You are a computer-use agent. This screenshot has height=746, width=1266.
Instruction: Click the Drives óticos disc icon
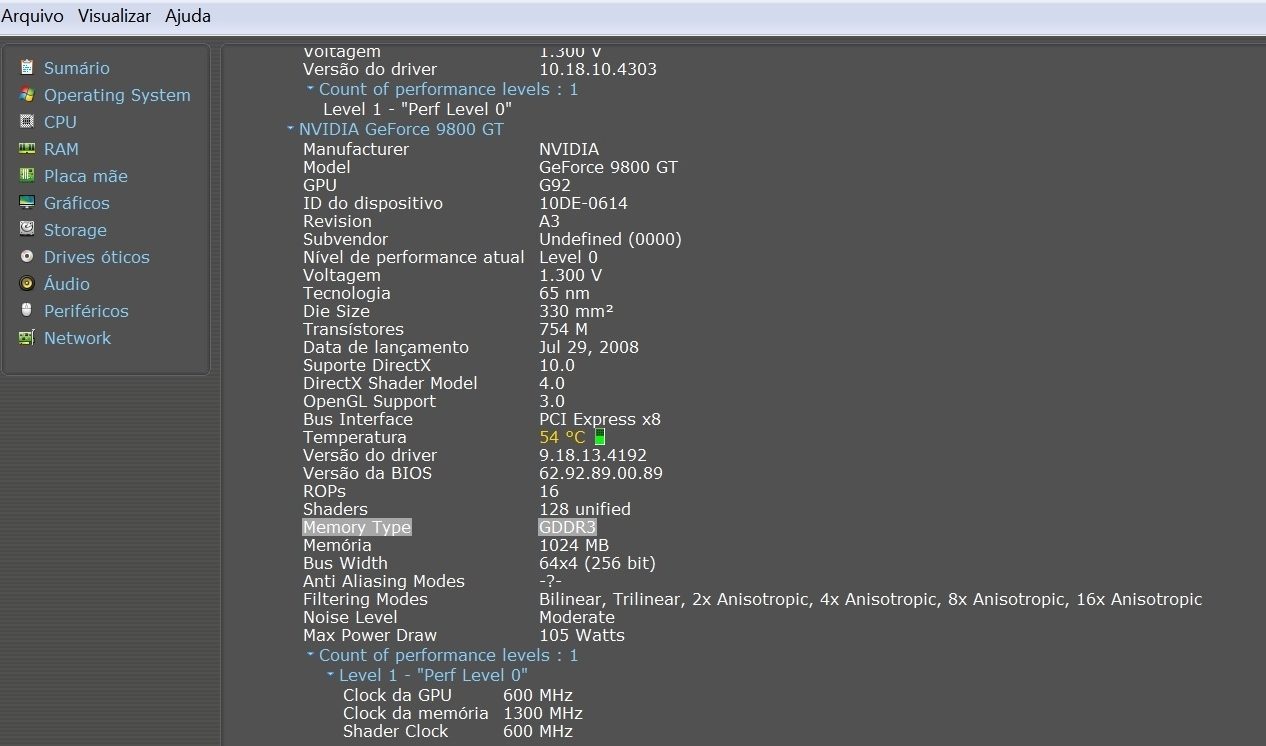click(x=27, y=257)
